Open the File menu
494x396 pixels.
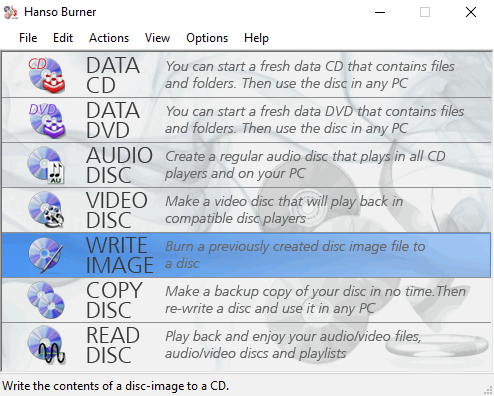click(28, 38)
